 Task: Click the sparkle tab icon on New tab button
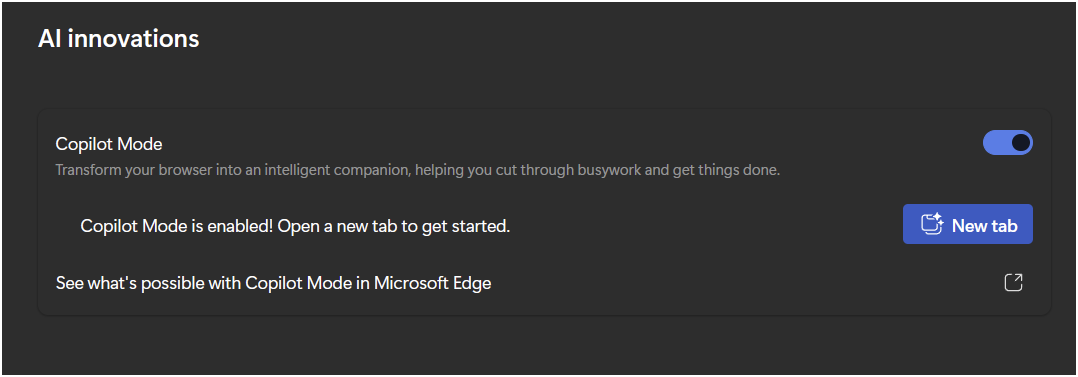tap(932, 224)
